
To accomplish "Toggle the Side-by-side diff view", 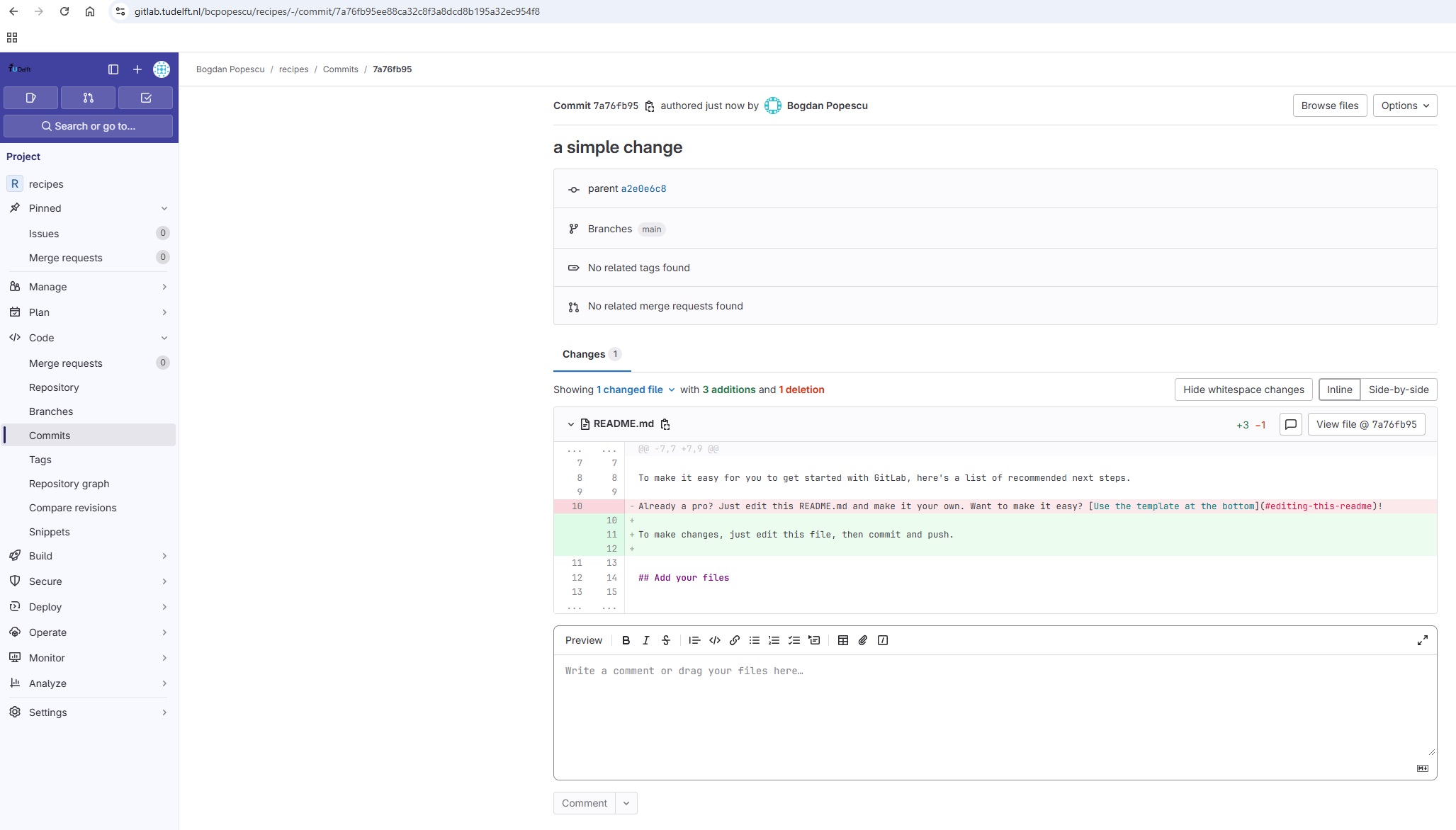I will click(1398, 389).
